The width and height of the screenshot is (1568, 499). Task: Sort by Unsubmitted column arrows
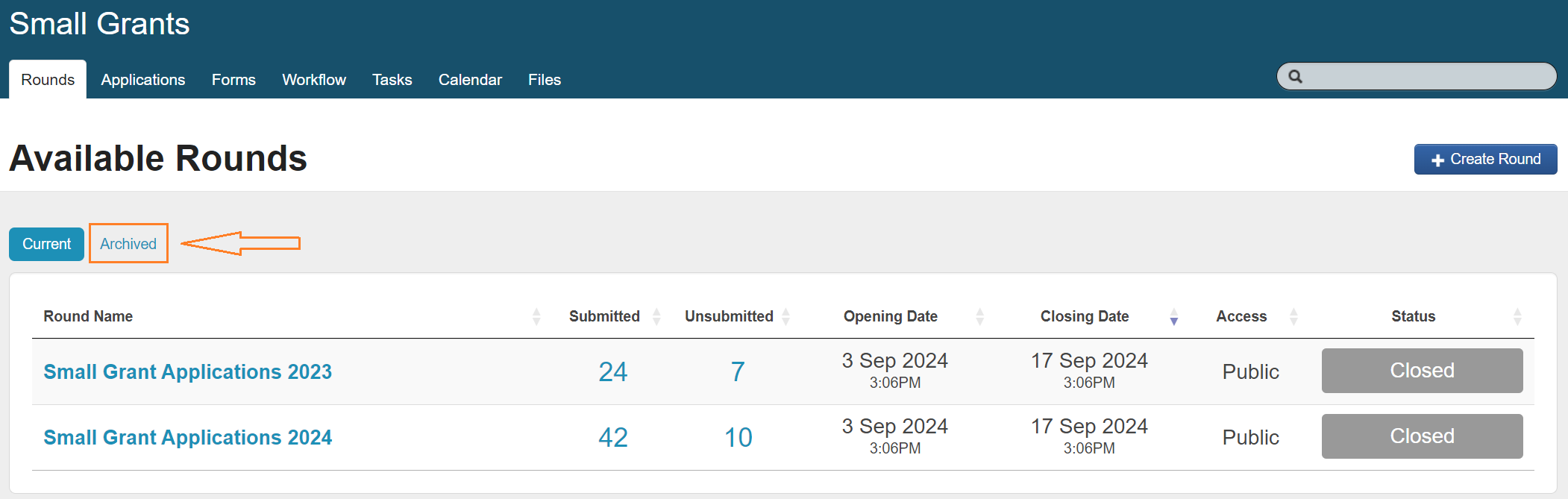785,316
